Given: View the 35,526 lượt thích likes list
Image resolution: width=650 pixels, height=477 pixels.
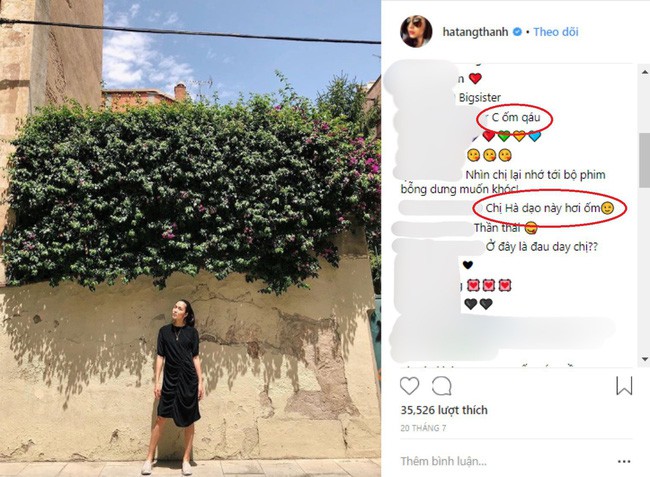Looking at the screenshot, I should [x=444, y=410].
